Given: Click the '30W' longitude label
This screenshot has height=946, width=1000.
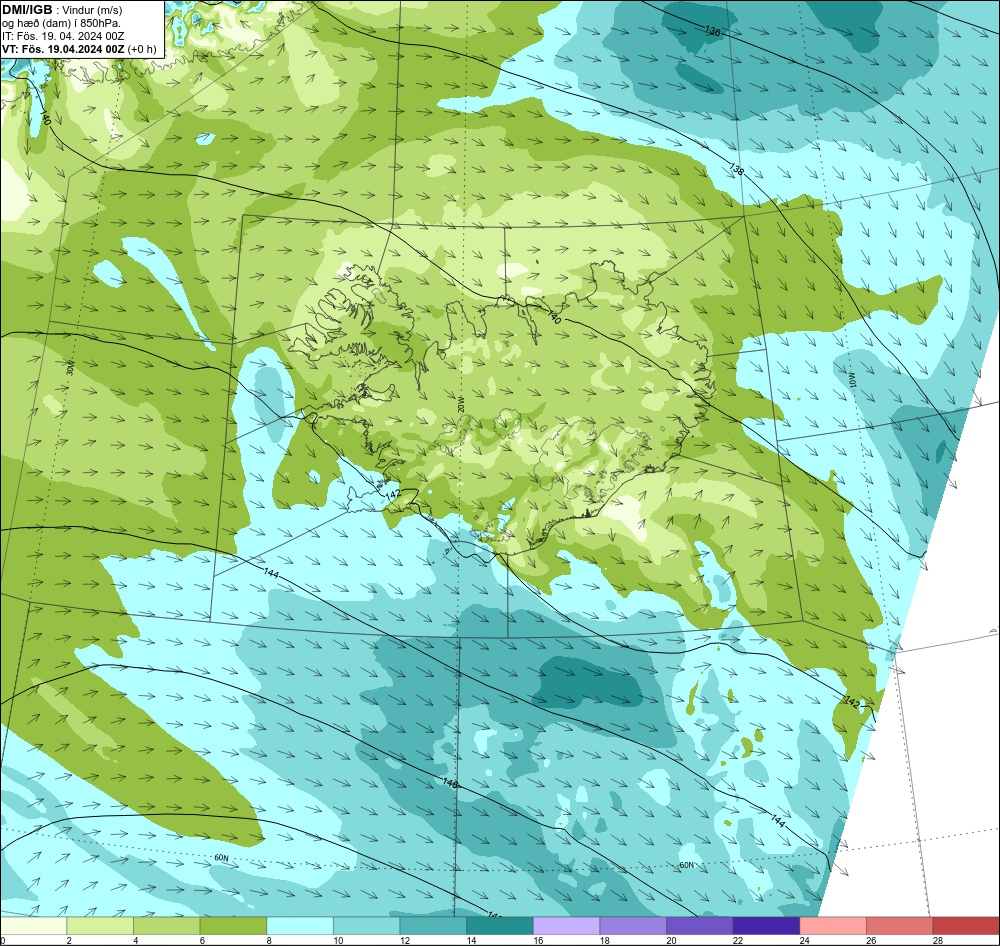Looking at the screenshot, I should [70, 367].
